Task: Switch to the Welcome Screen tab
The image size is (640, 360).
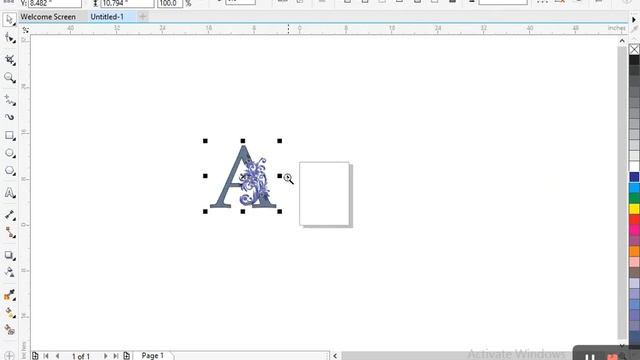Action: click(x=48, y=17)
